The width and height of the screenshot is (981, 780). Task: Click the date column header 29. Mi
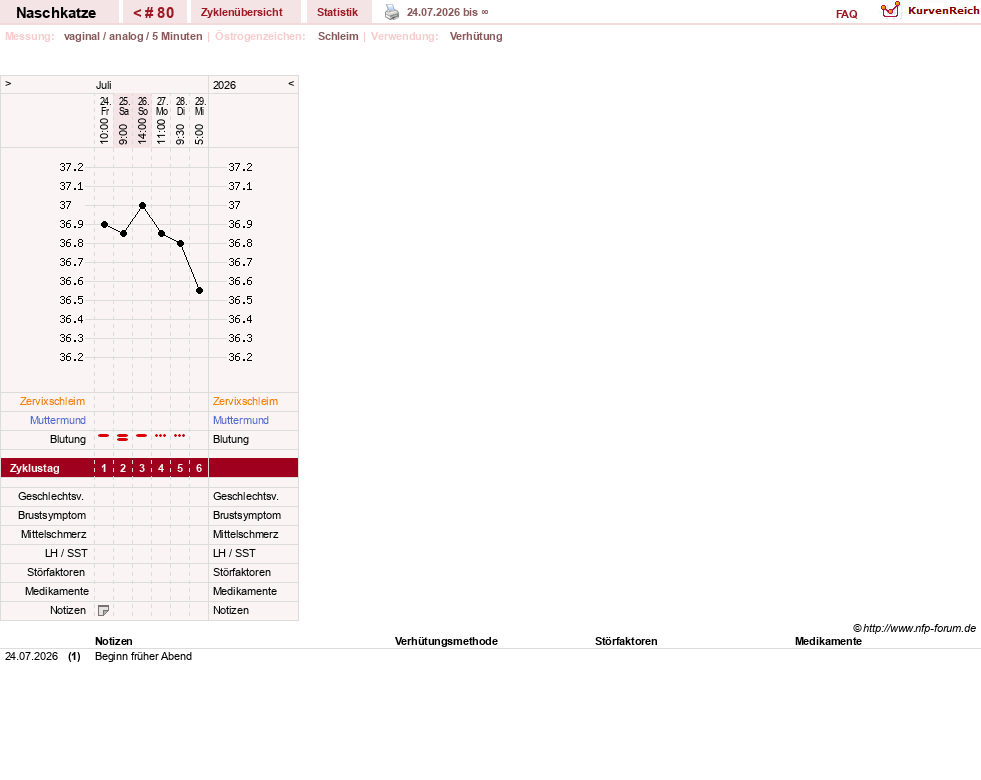tap(200, 106)
